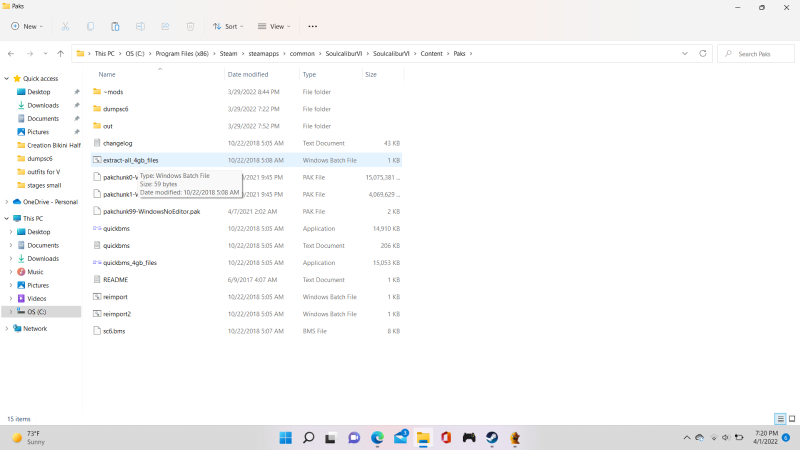Select Videos under This PC
Viewport: 800px width, 450px height.
[36, 298]
